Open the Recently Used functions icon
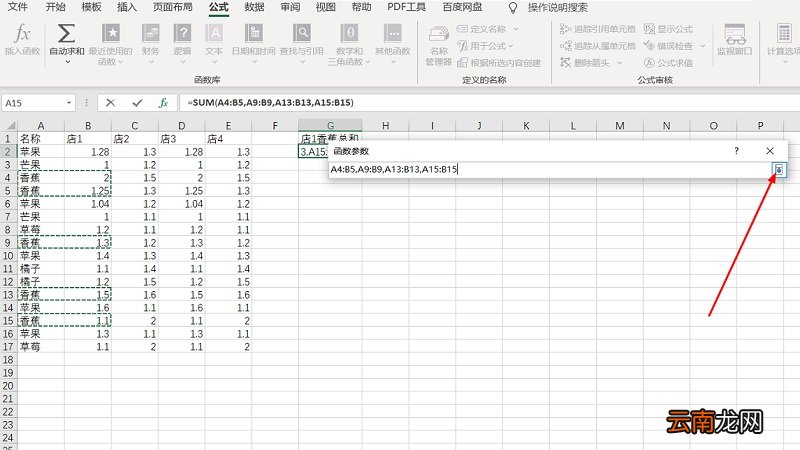 [x=111, y=33]
